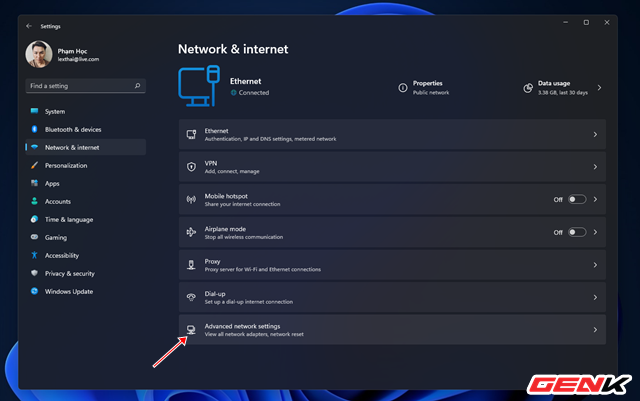
Task: Click the Mobile hotspot antenna icon
Action: (x=191, y=199)
